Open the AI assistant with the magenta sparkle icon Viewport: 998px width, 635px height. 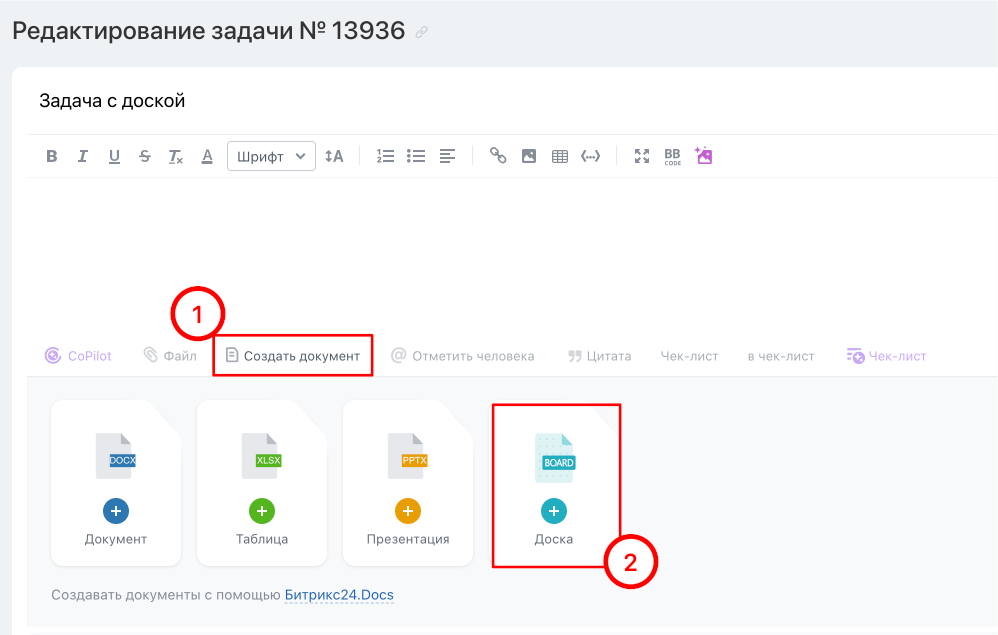703,155
